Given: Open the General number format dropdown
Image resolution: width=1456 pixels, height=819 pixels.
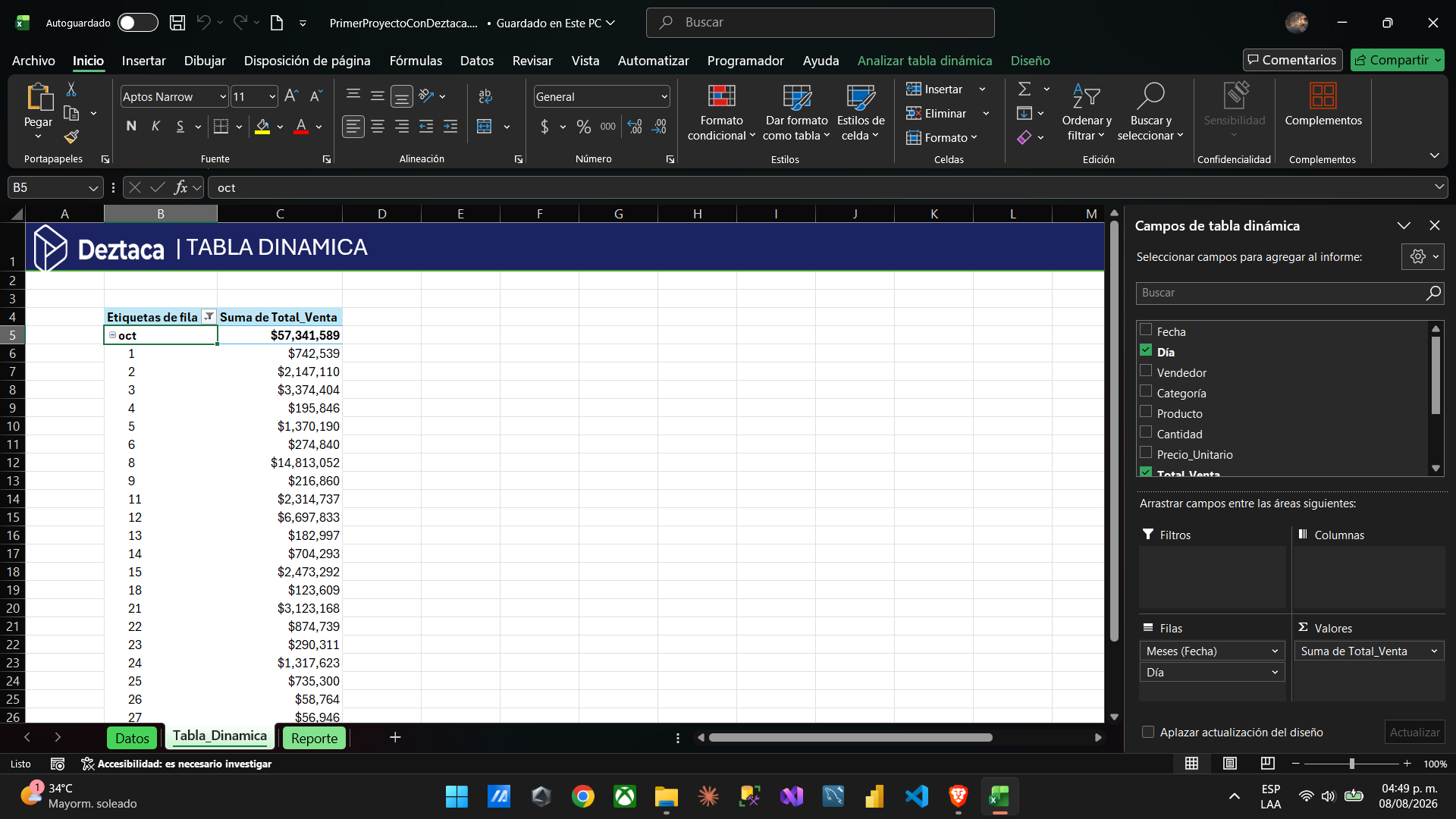Looking at the screenshot, I should 664,96.
